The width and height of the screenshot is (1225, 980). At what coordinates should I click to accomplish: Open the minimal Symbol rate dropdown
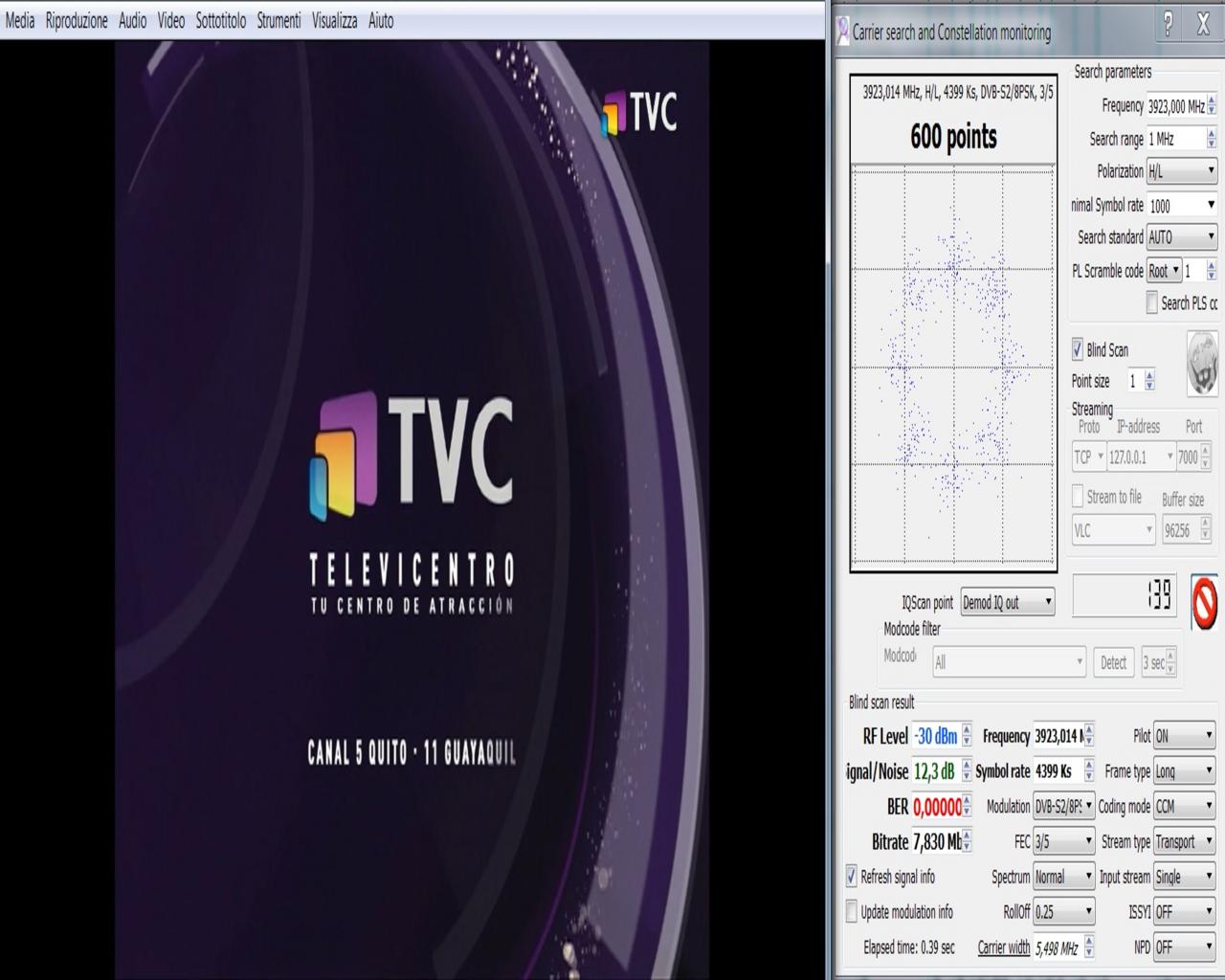tap(1182, 205)
